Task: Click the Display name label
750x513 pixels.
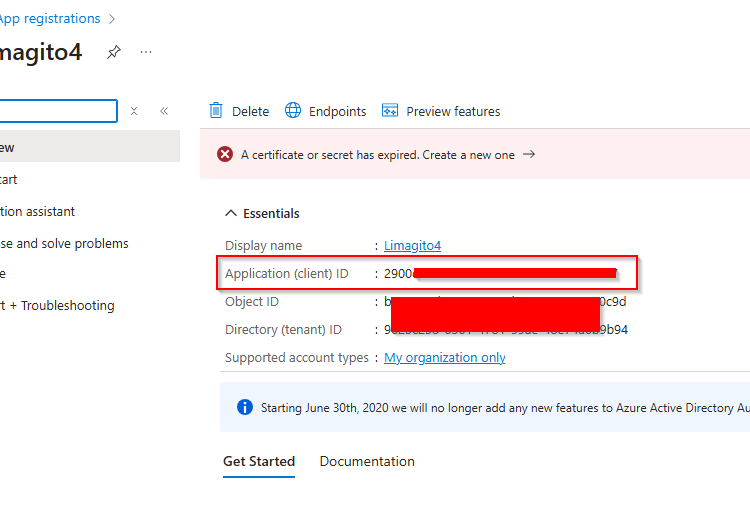Action: (x=264, y=245)
